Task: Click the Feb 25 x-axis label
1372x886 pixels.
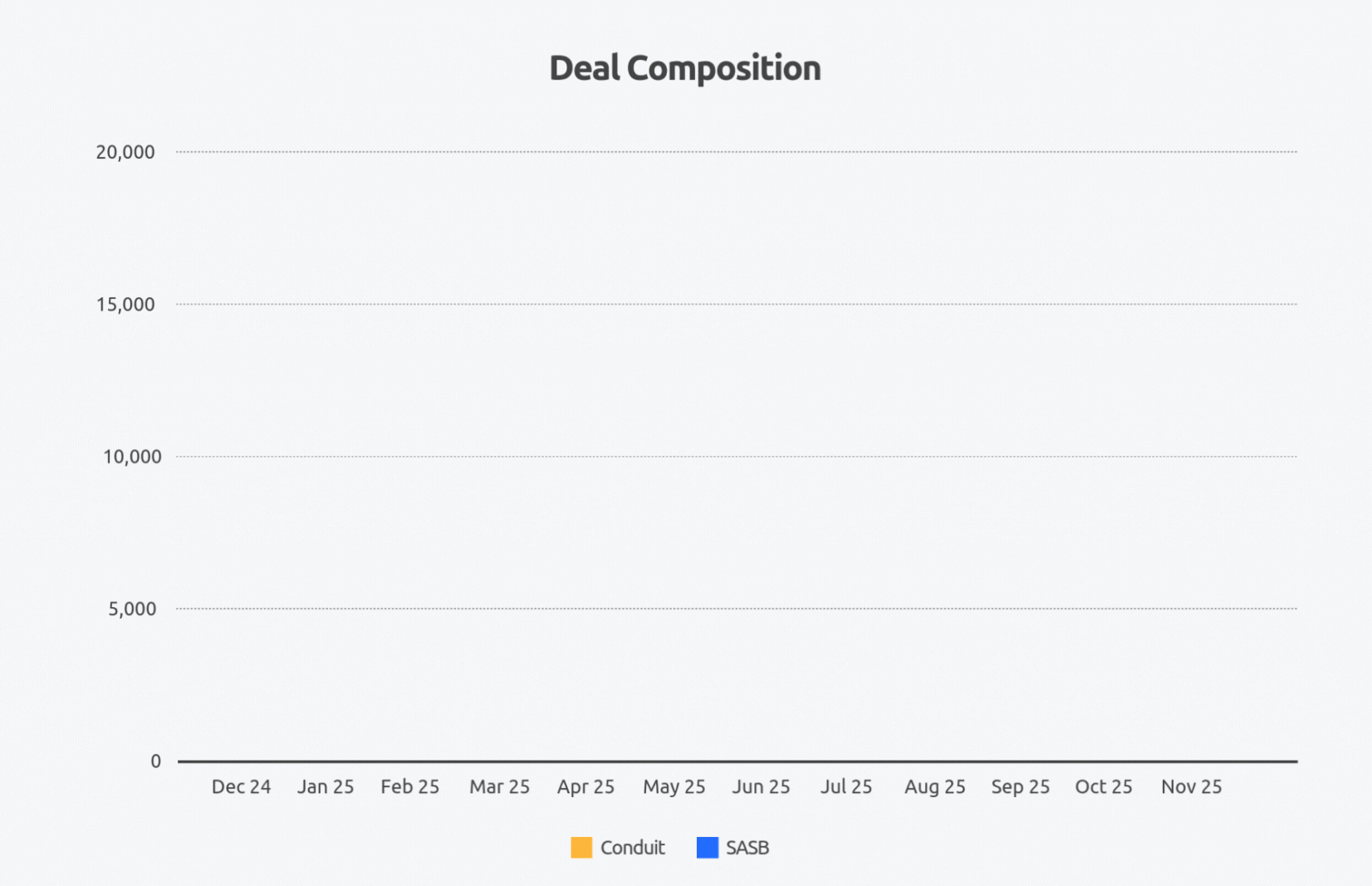Action: coord(410,786)
